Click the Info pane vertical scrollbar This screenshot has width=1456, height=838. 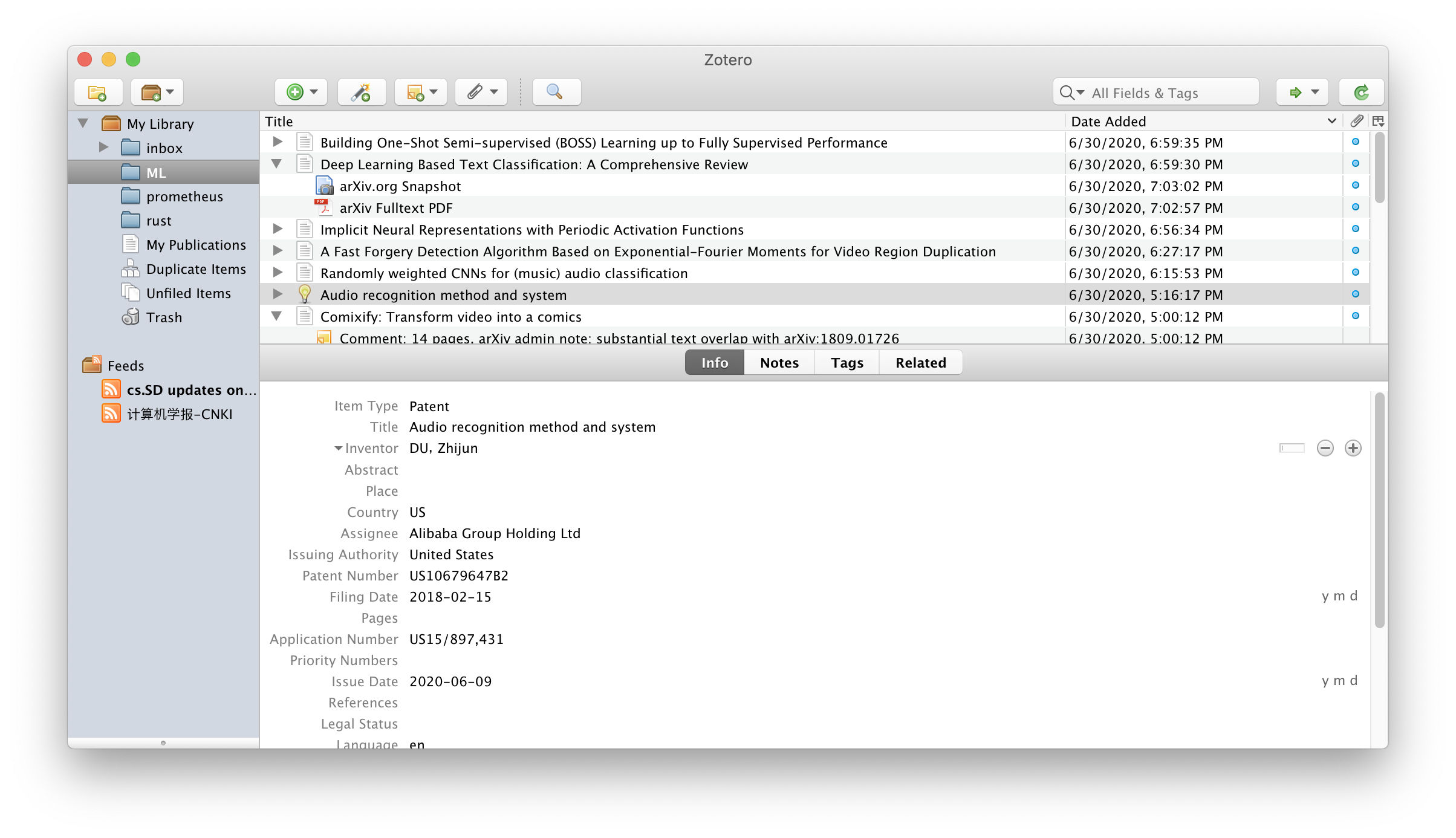[1379, 510]
